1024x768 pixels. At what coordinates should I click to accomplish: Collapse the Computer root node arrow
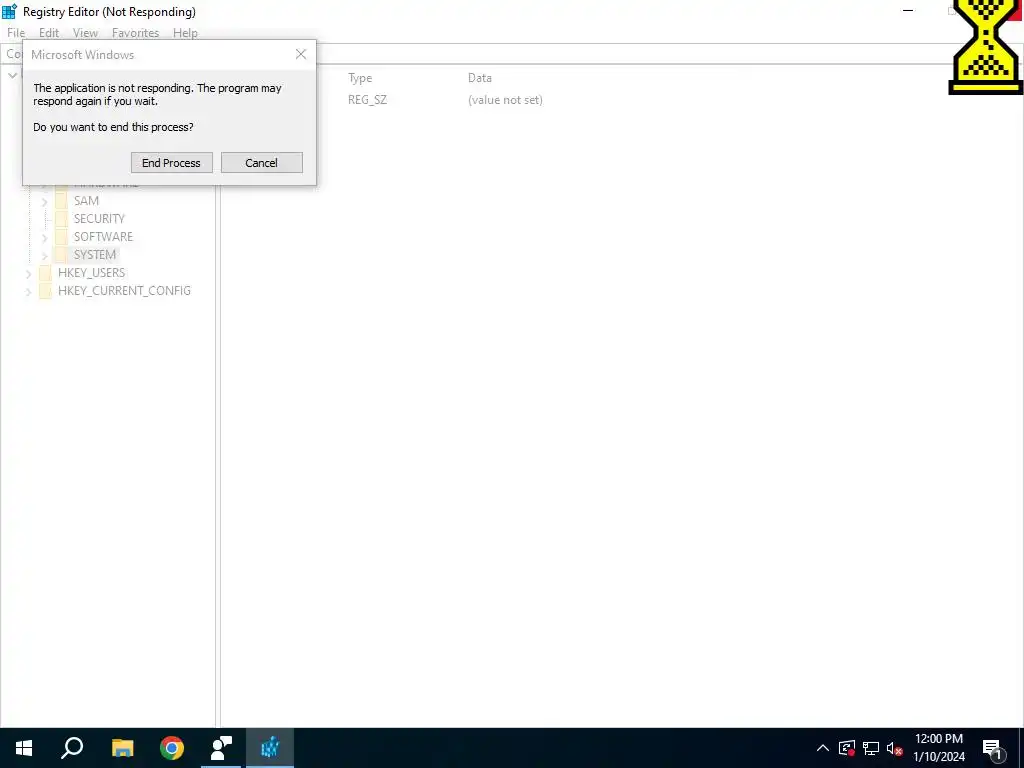(12, 76)
